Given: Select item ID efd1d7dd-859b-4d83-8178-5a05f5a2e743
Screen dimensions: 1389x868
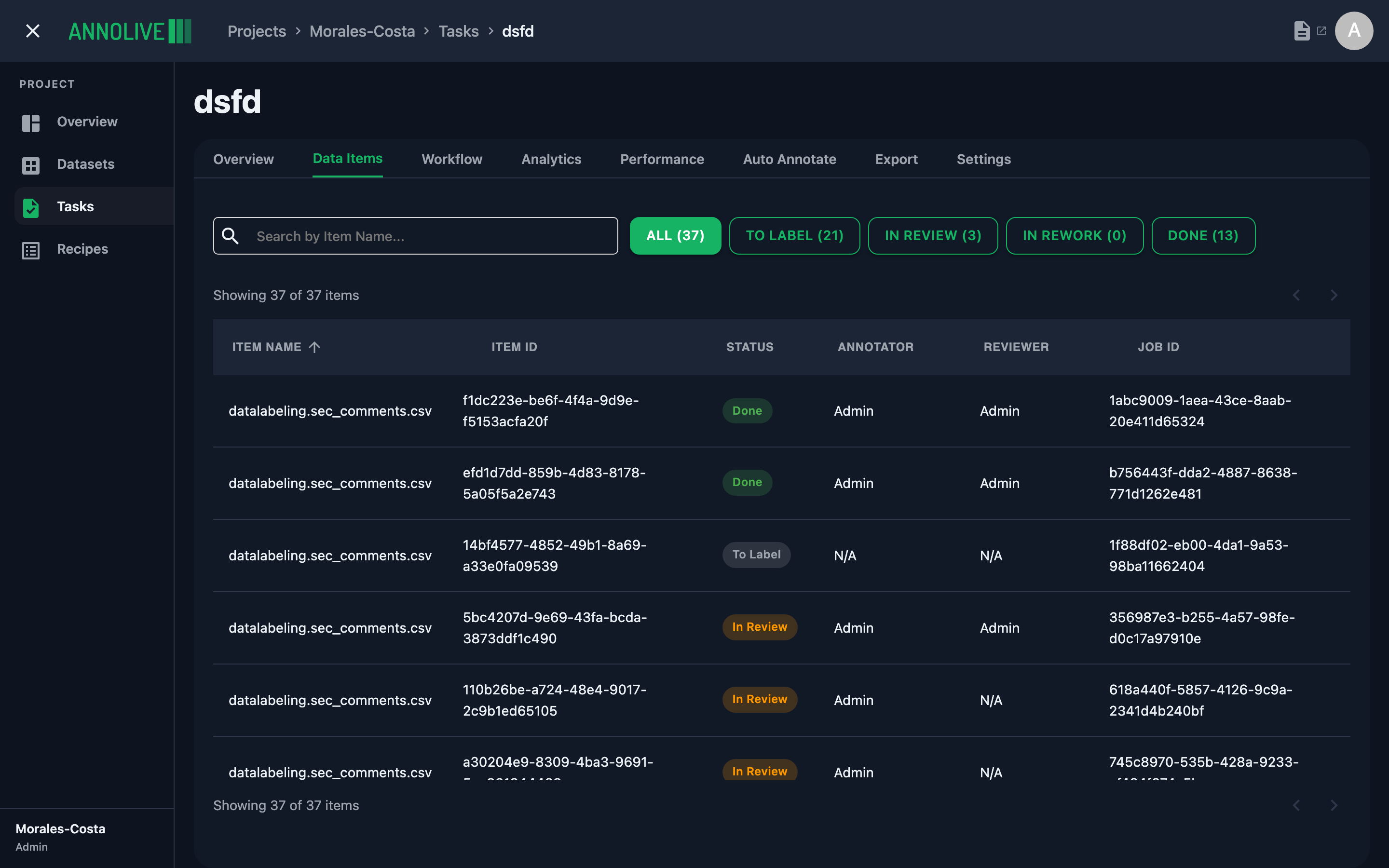Looking at the screenshot, I should (555, 483).
